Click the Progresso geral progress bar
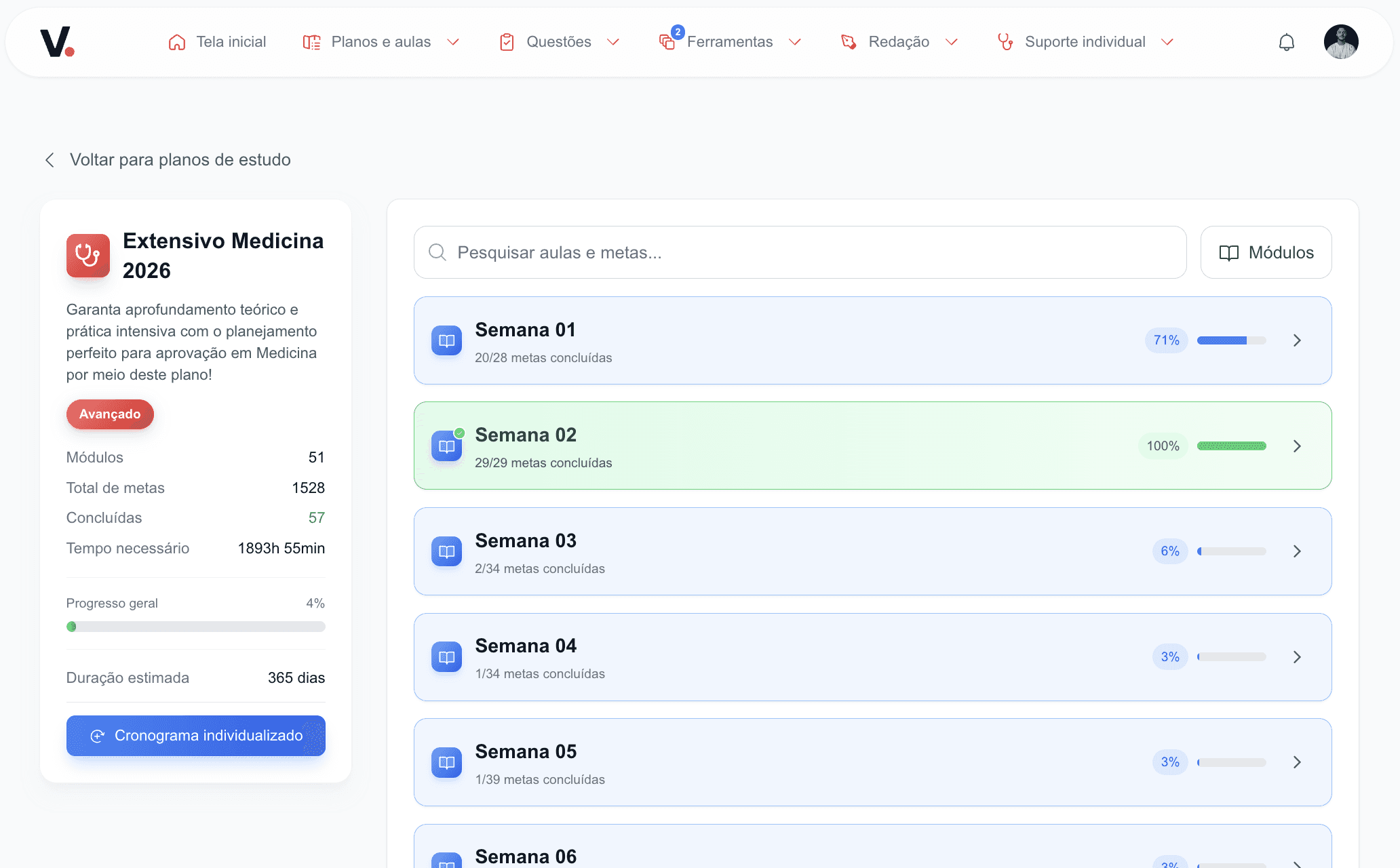This screenshot has width=1400, height=868. click(x=195, y=627)
